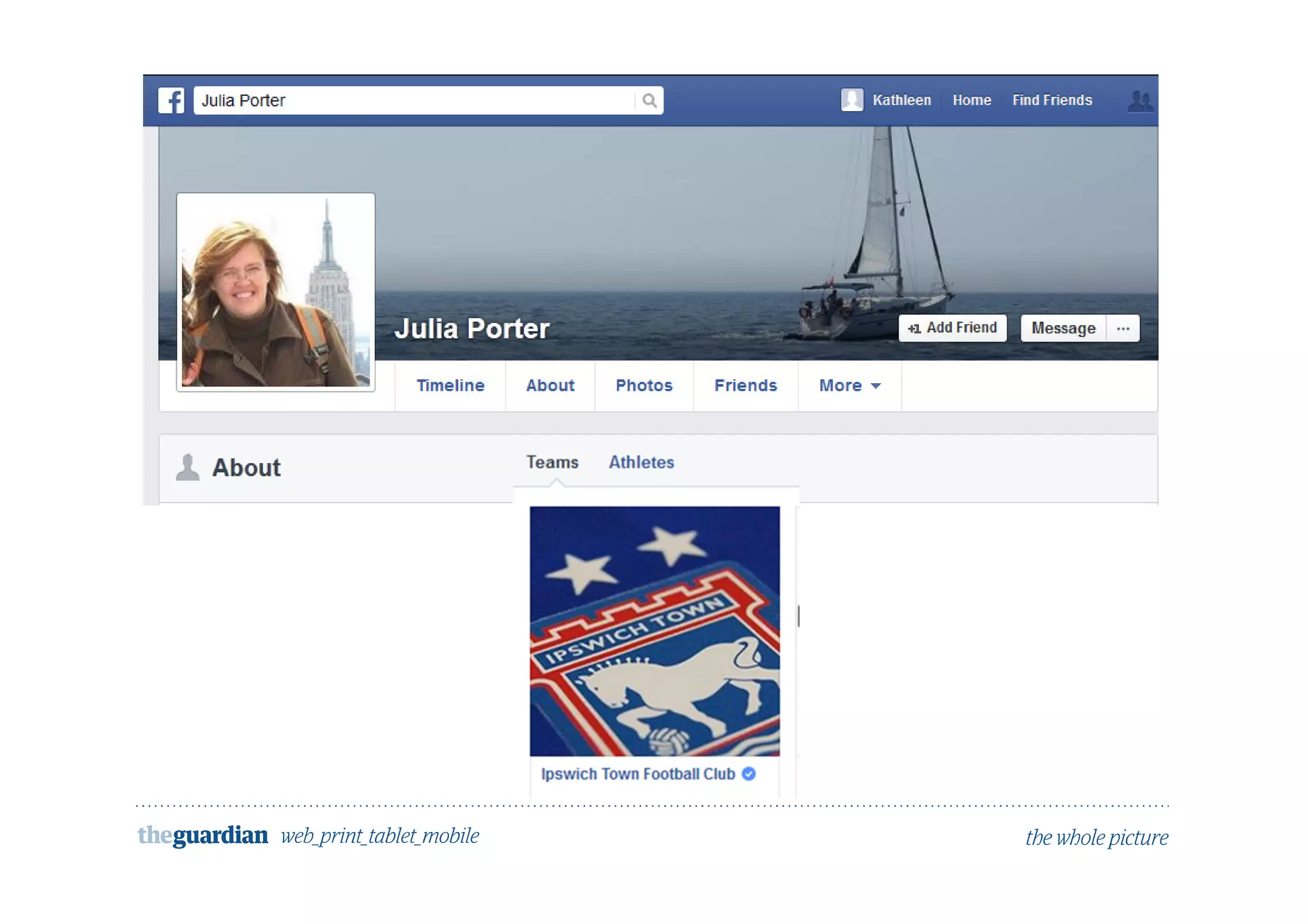Switch to the About tab
This screenshot has width=1308, height=924.
[x=550, y=386]
